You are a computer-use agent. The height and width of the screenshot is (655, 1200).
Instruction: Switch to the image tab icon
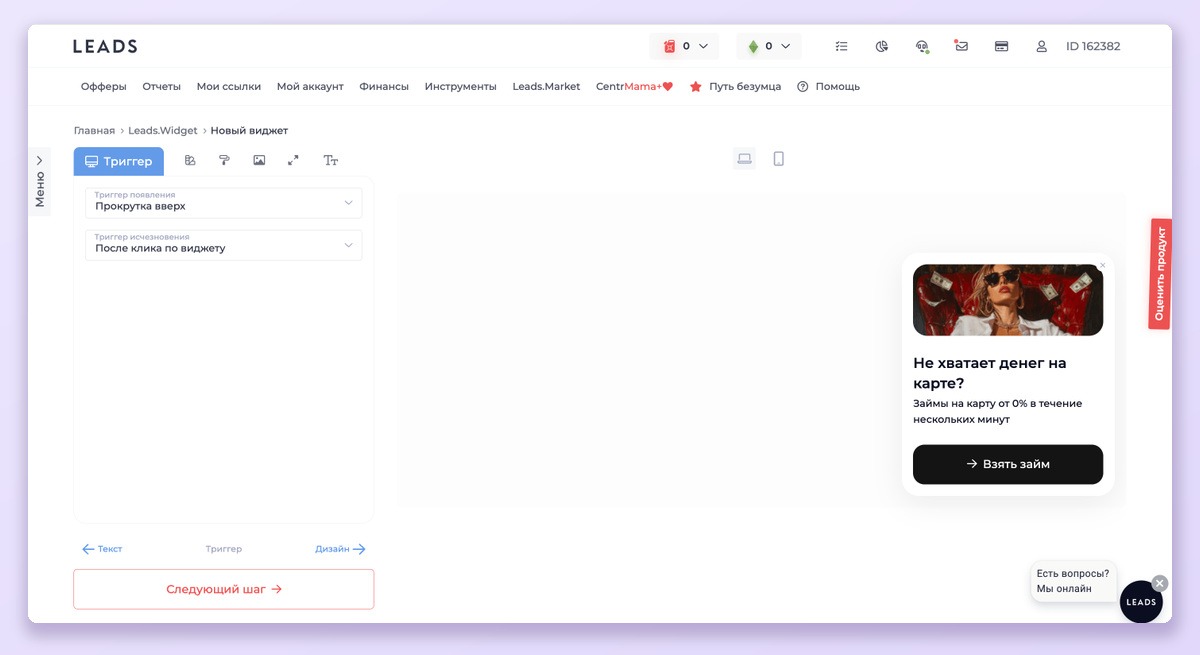[x=259, y=161]
